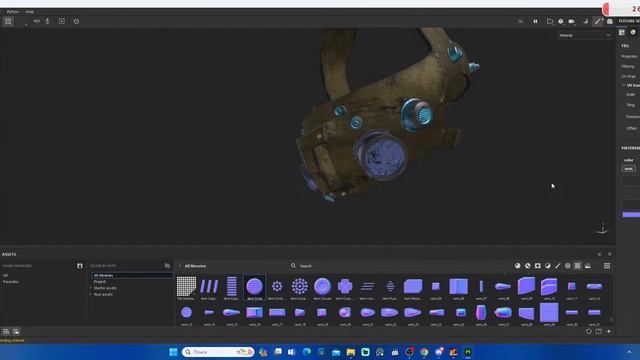Expand the Starter assets tree node
The width and height of the screenshot is (640, 360).
tap(91, 288)
